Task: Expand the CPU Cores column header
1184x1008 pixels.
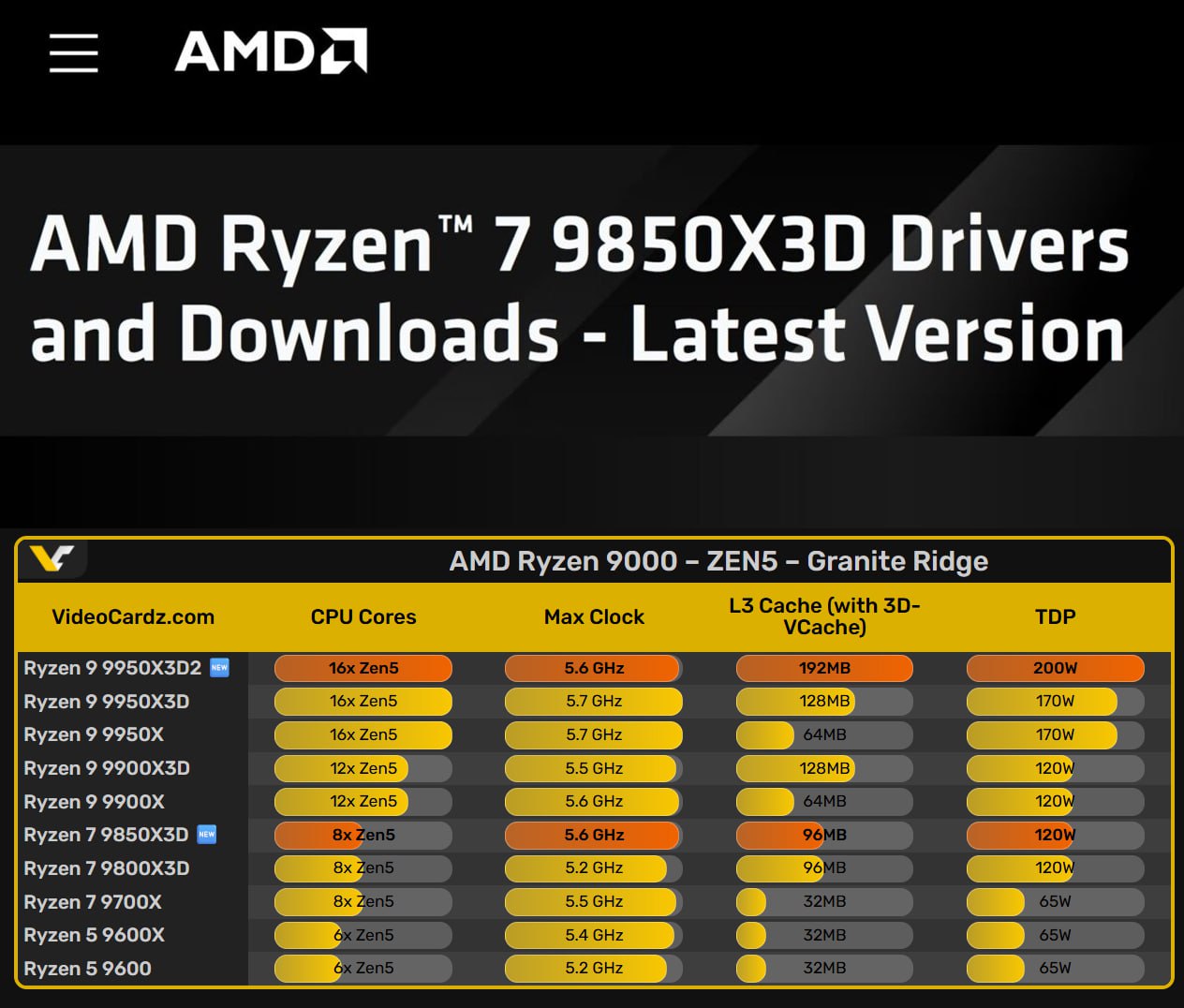Action: coord(363,617)
